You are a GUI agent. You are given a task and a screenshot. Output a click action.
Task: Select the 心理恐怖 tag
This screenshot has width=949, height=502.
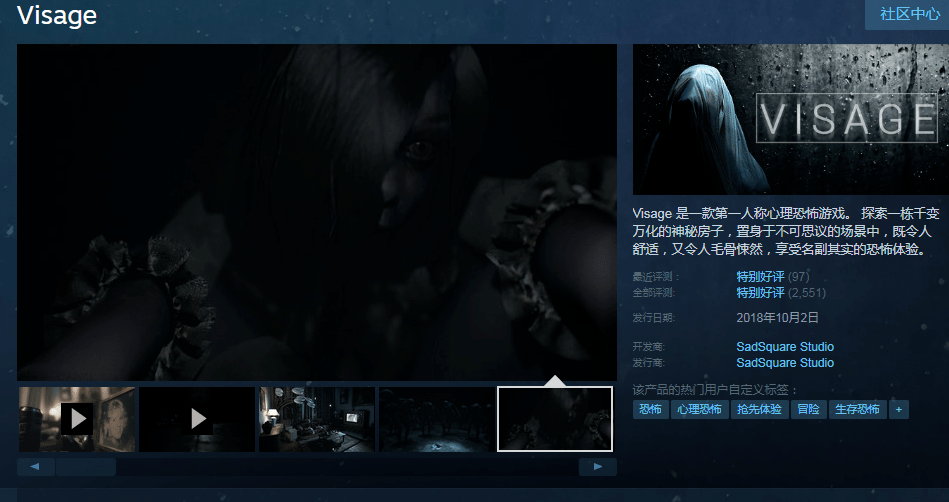point(700,409)
